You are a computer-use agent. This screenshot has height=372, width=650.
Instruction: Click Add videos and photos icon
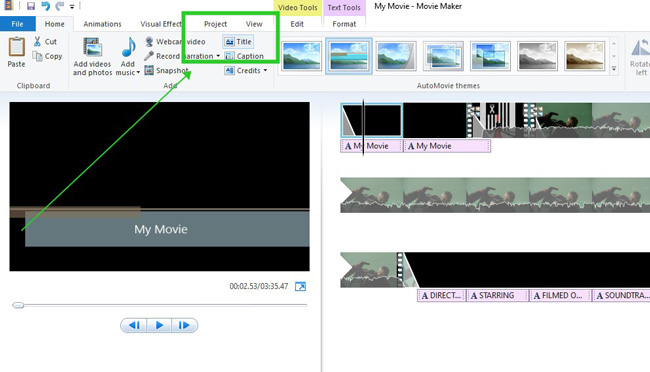(92, 47)
